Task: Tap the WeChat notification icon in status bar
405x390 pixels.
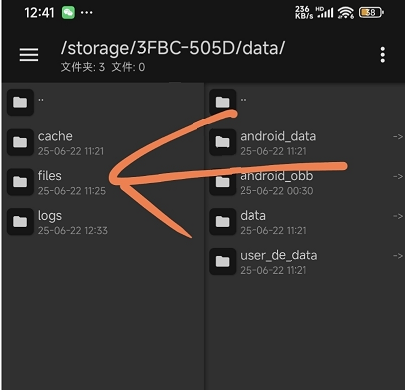Action: pos(68,13)
